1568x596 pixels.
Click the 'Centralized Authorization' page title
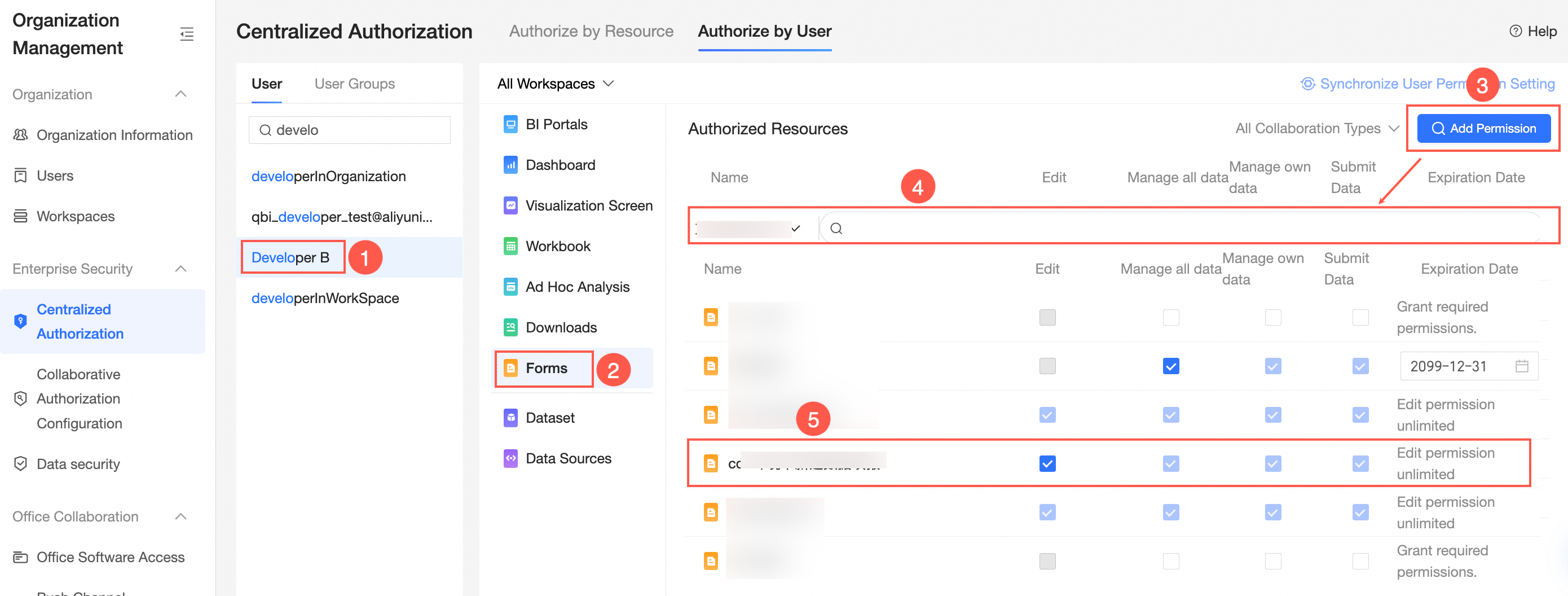(x=354, y=31)
